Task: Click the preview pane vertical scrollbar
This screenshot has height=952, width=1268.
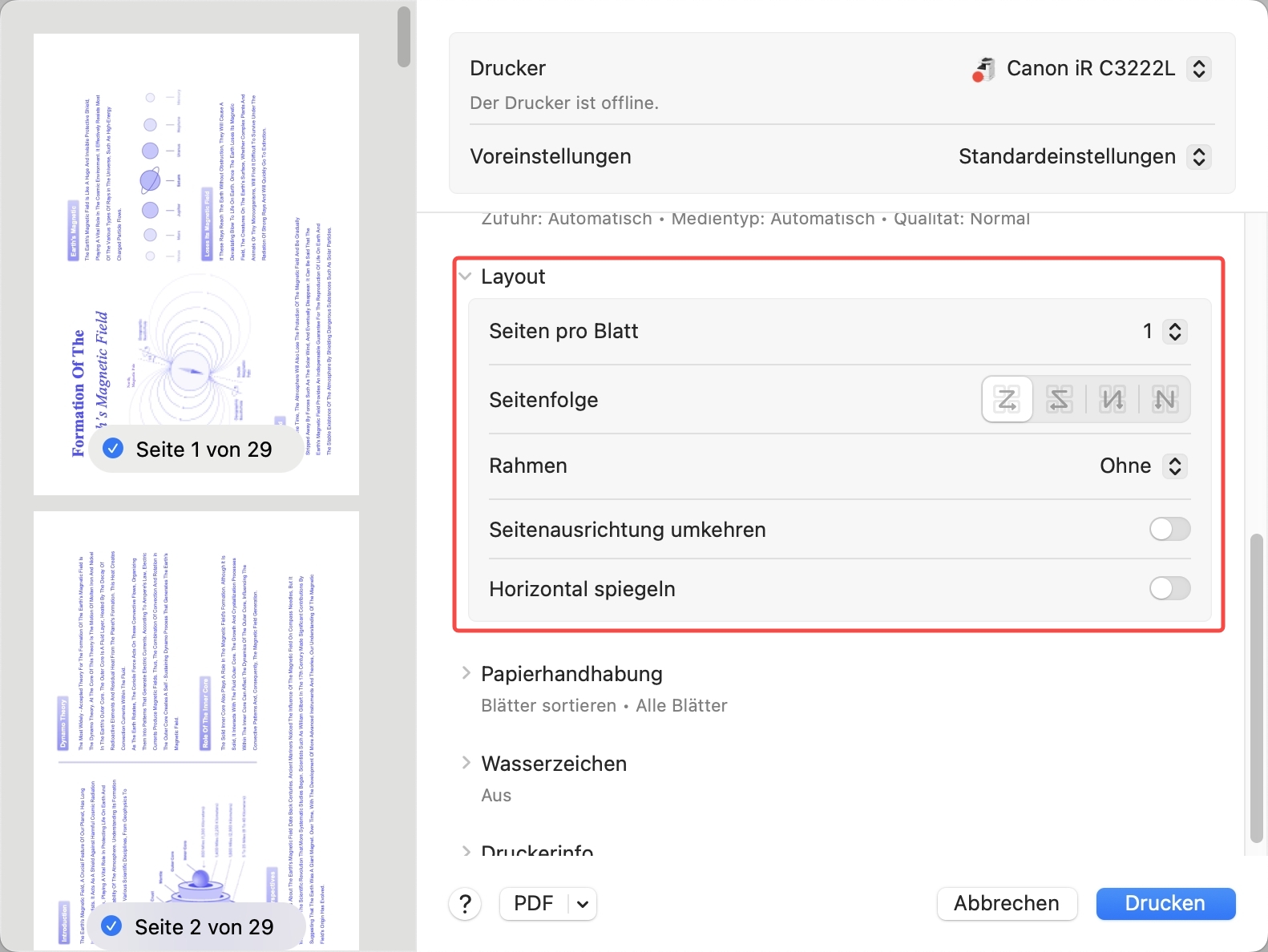Action: 404,38
